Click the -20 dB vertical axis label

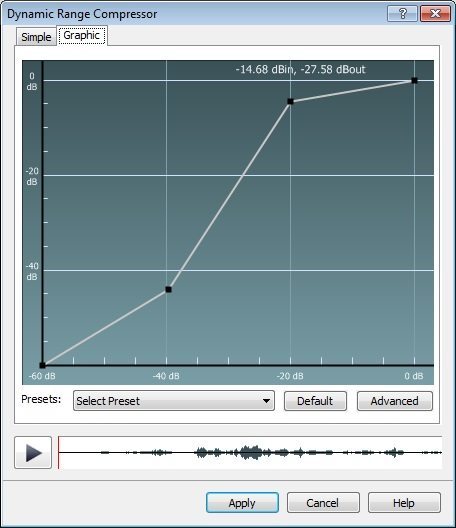(x=32, y=176)
